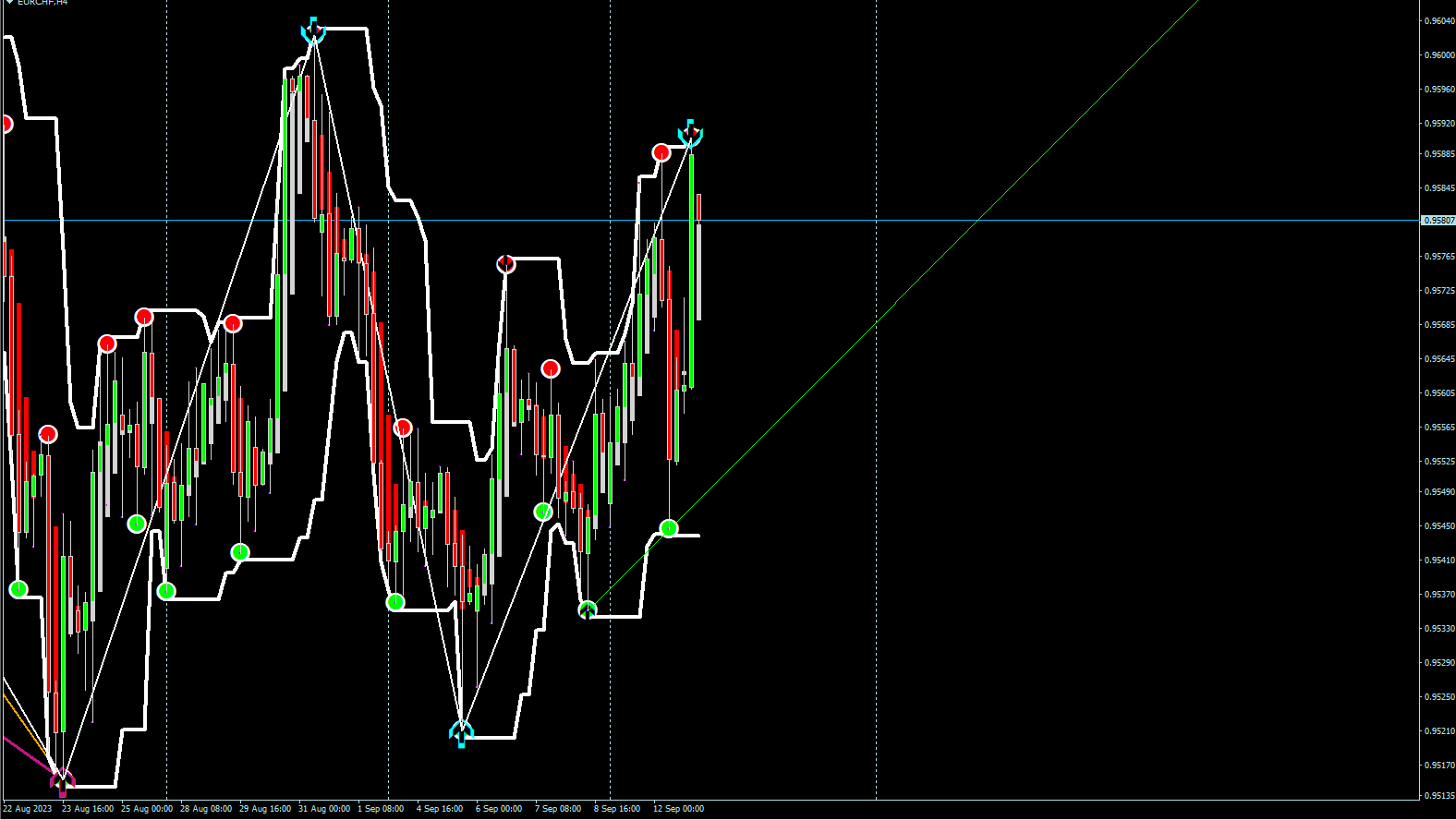Viewport: 1456px width, 820px height.
Task: Click the 0.95685 price scale label
Action: point(1439,325)
